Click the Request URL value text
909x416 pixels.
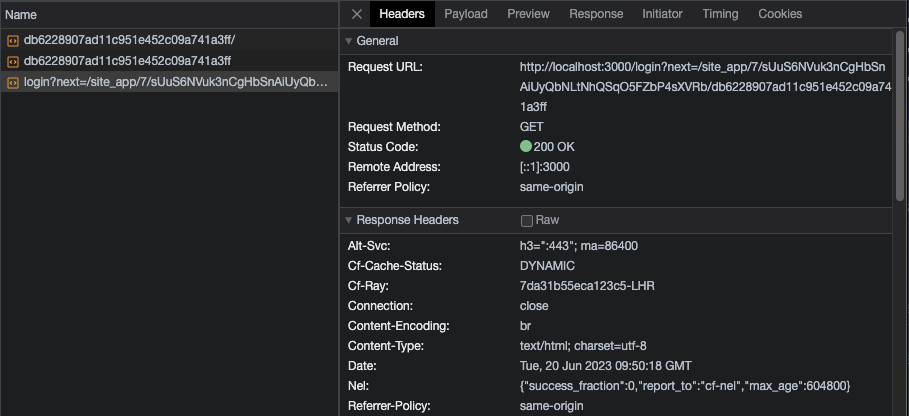point(705,87)
